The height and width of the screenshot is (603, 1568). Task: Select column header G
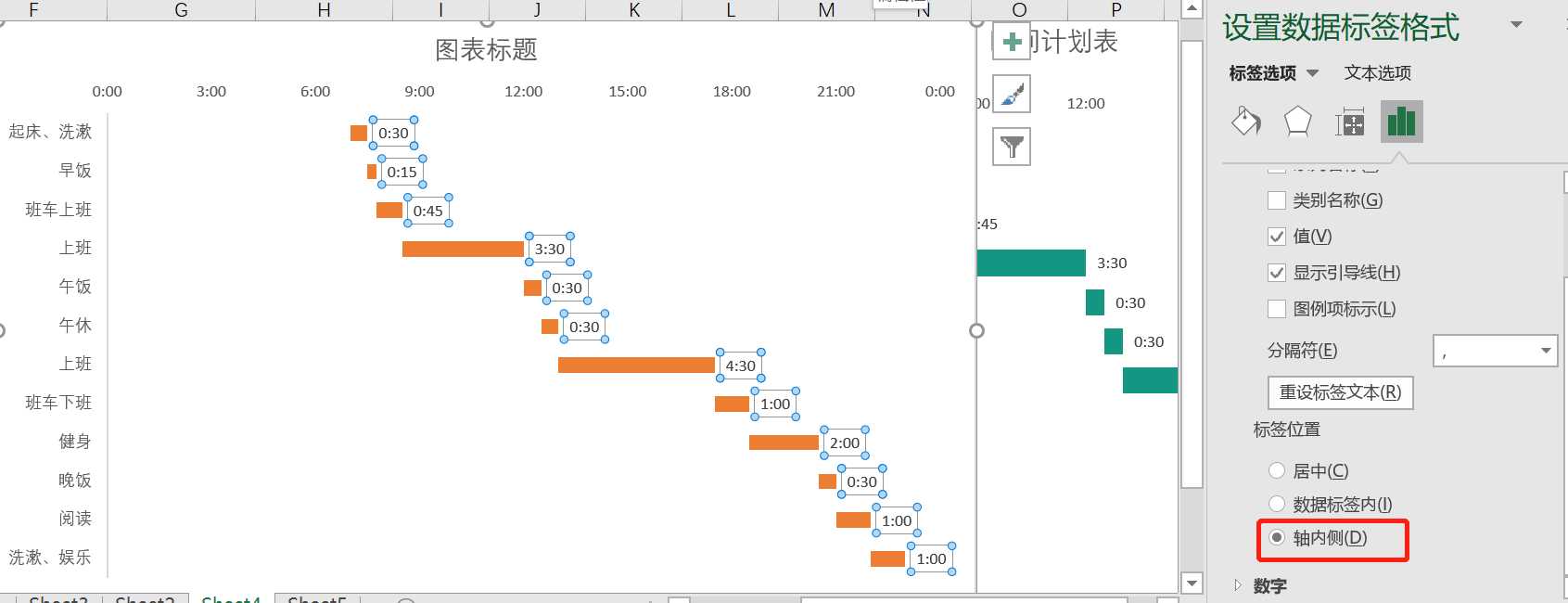tap(181, 10)
